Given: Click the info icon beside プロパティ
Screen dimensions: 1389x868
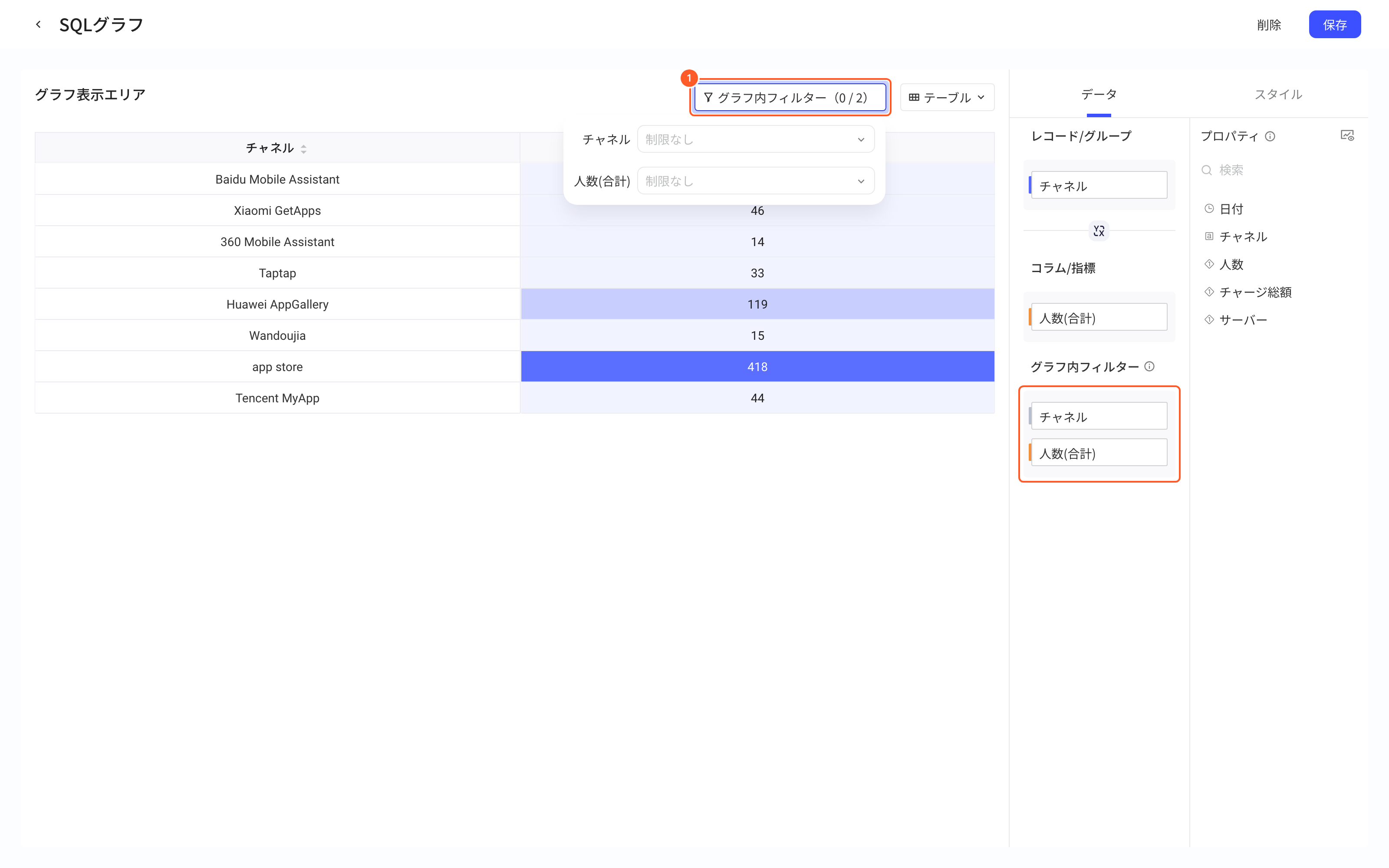Looking at the screenshot, I should tap(1270, 136).
